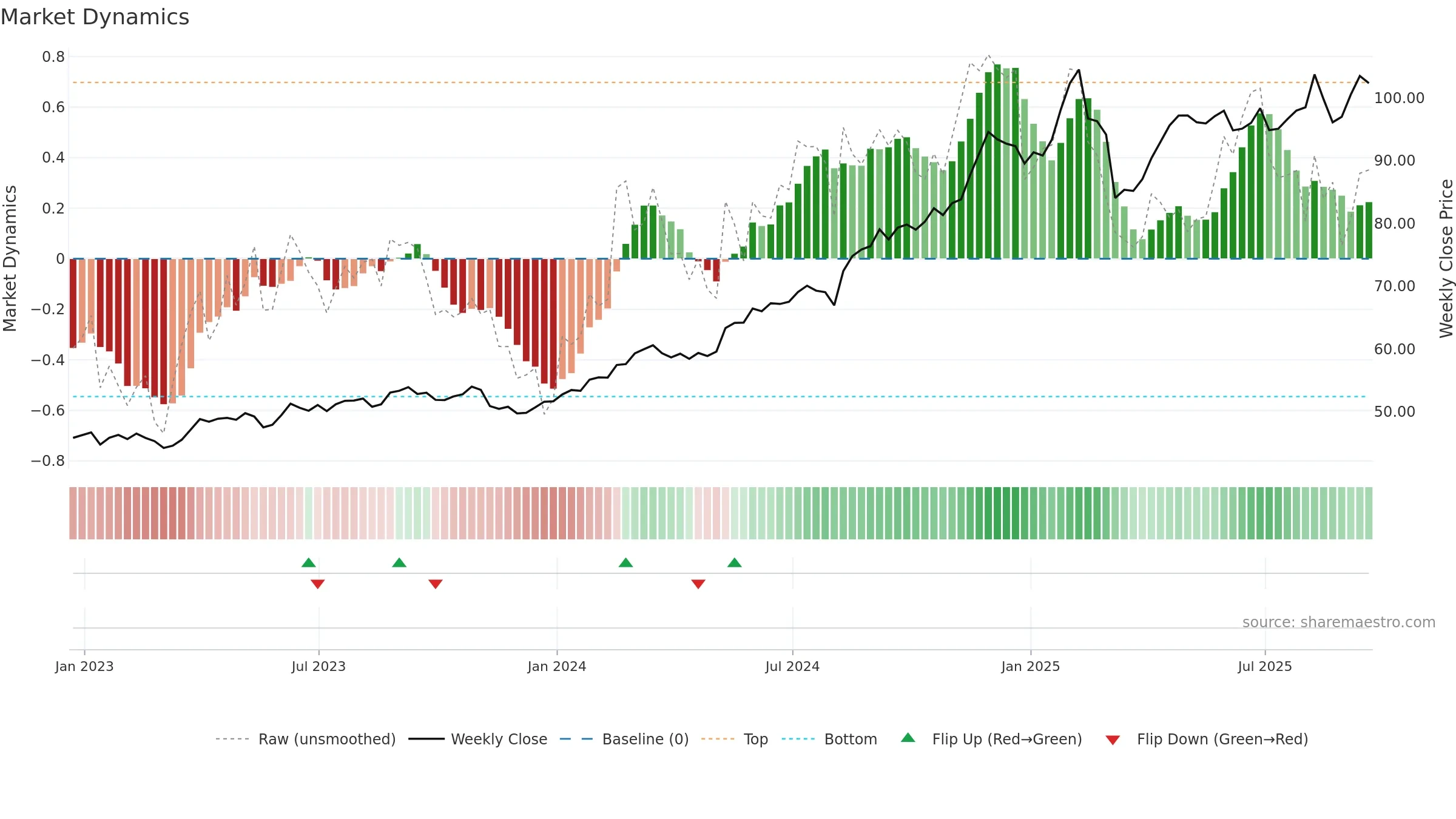This screenshot has height=819, width=1456.
Task: Click the 90.00 right axis price label
Action: point(1395,161)
